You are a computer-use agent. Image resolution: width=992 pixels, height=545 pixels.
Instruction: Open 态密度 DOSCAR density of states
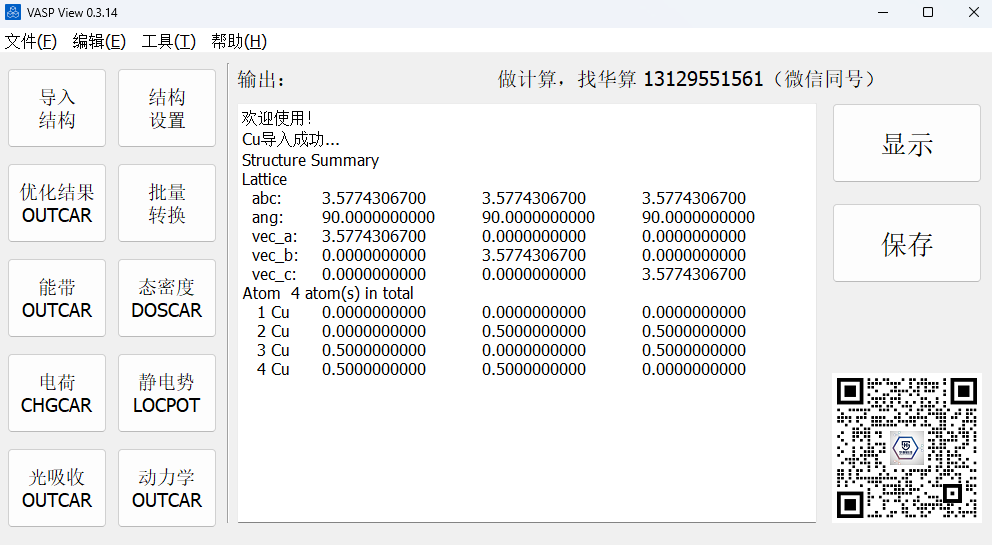167,299
